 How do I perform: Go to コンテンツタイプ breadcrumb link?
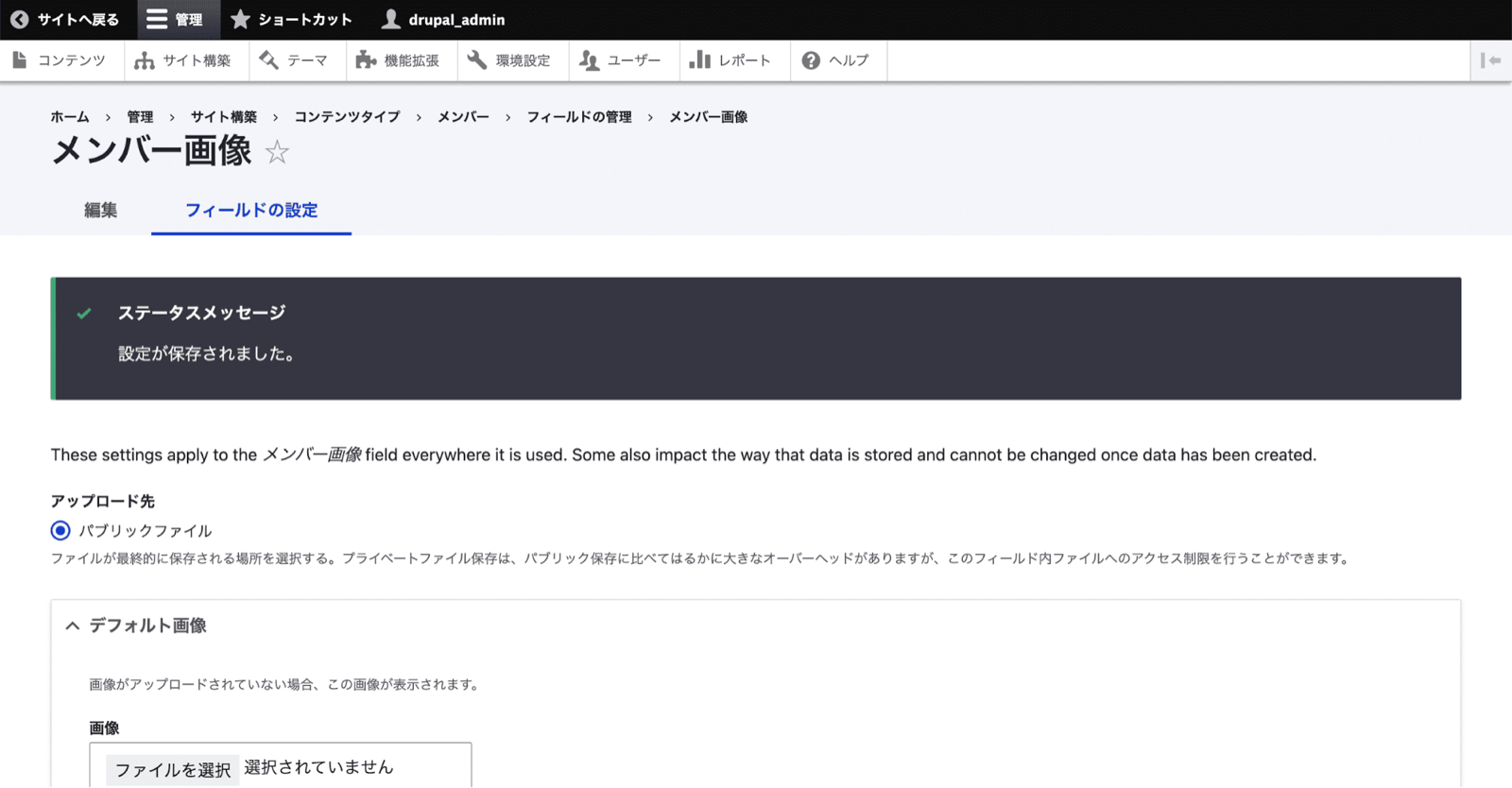point(347,117)
